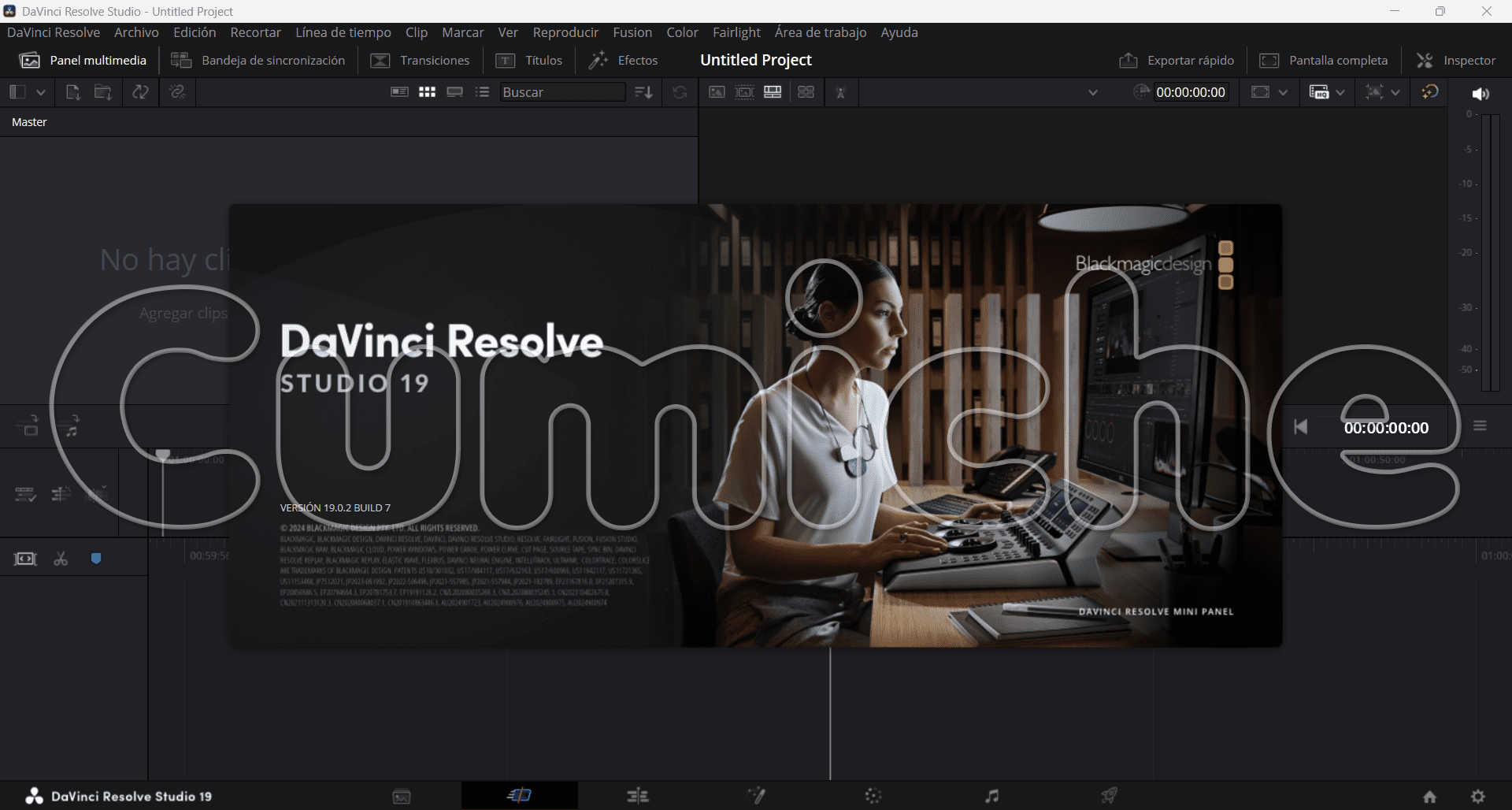
Task: Open the Área de trabajo menu
Action: pyautogui.click(x=821, y=32)
